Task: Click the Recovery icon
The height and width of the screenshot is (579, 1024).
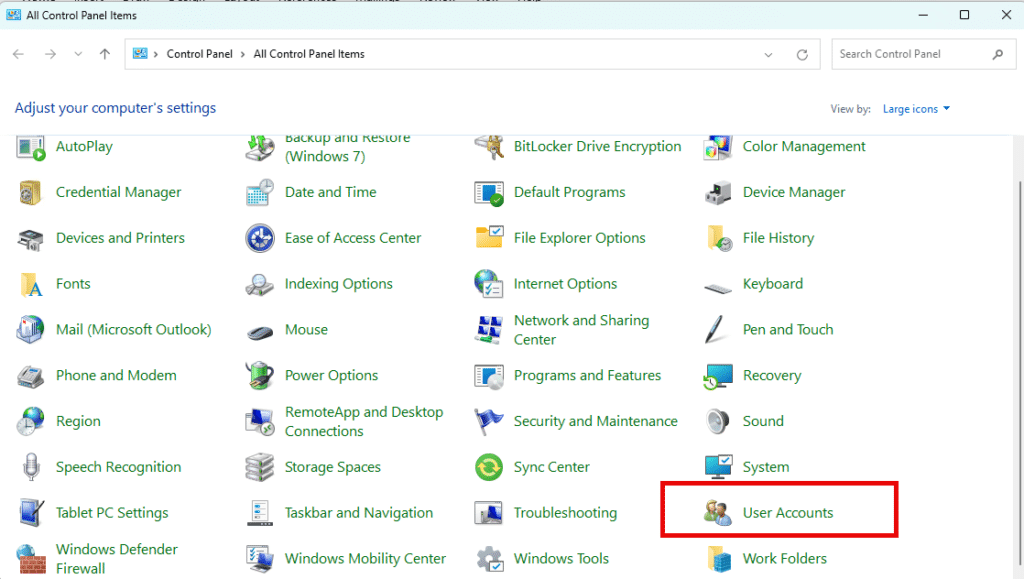Action: pos(718,377)
